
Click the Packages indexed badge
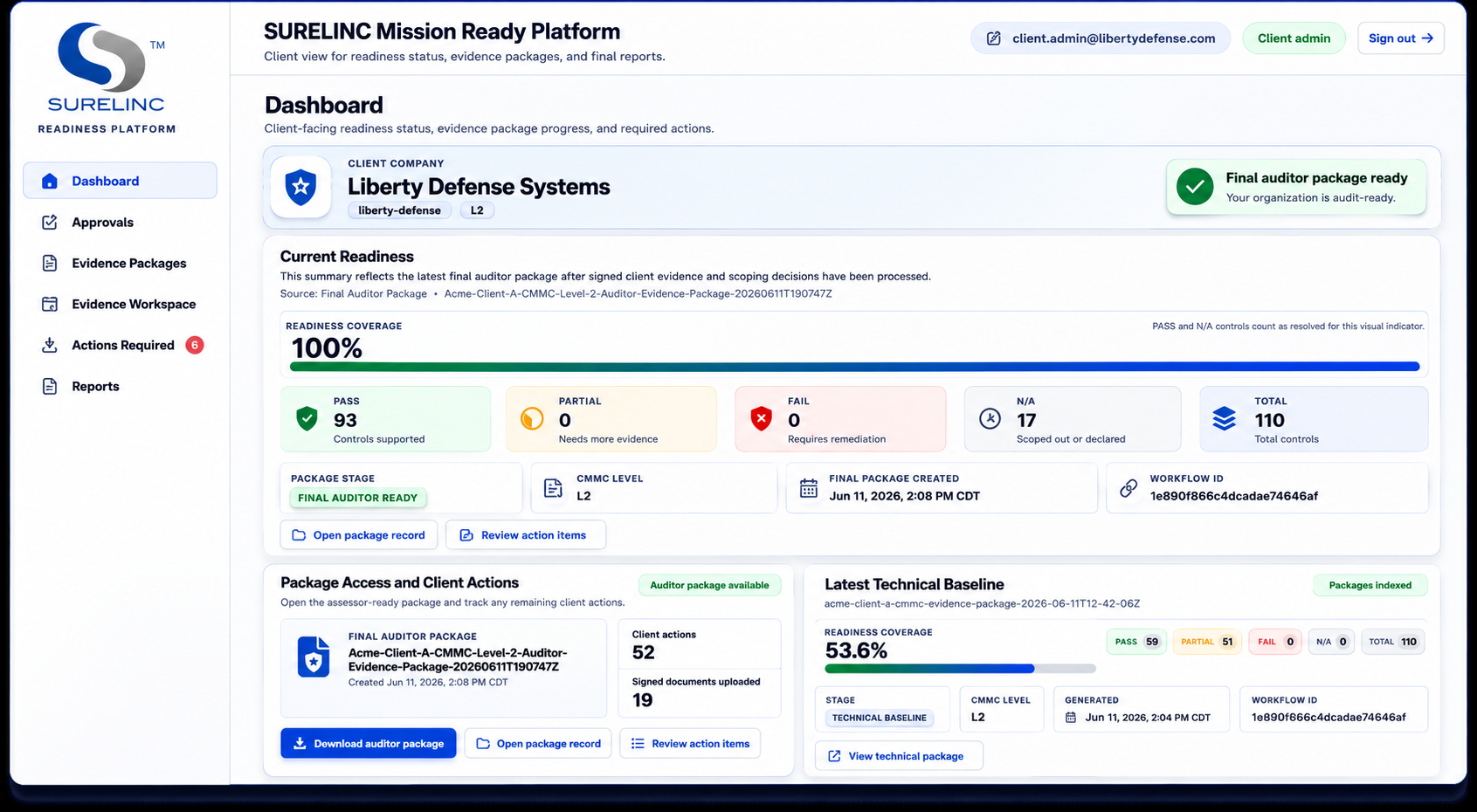tap(1370, 585)
